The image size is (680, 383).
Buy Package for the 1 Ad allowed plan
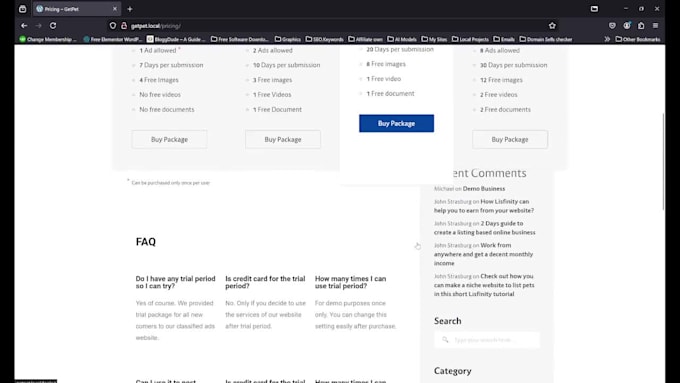[x=169, y=139]
